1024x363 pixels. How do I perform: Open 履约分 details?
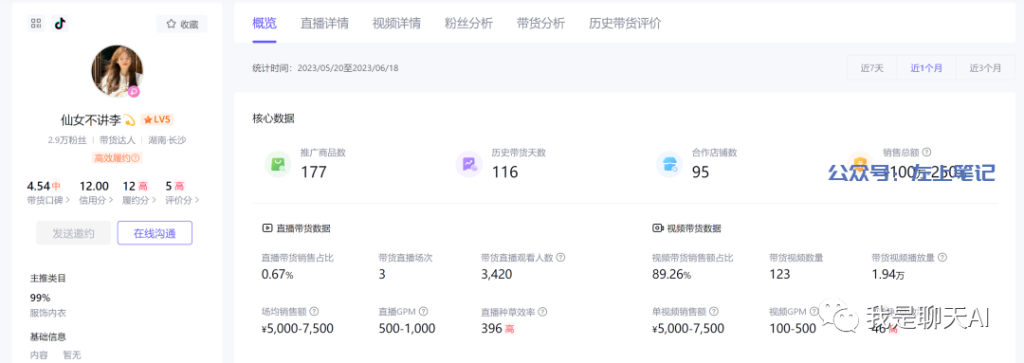[x=139, y=200]
